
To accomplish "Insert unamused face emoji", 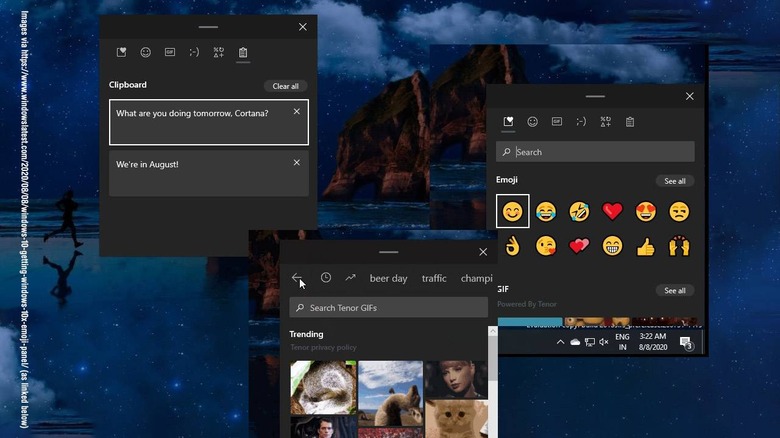I will [x=679, y=212].
